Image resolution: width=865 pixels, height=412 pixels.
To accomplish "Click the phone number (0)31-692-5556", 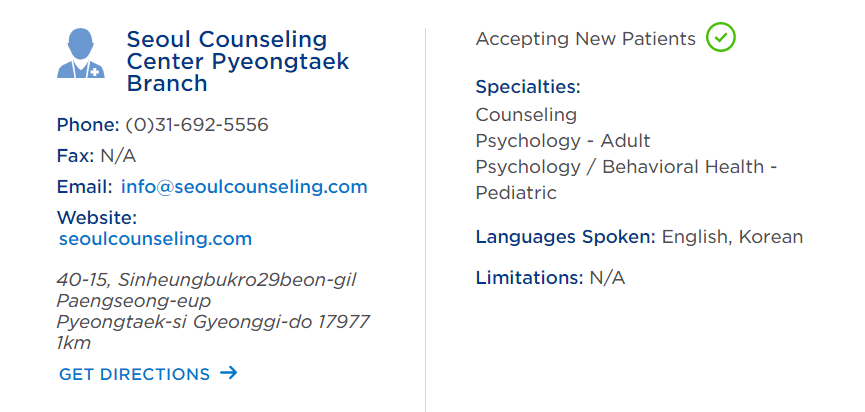I will tap(197, 125).
